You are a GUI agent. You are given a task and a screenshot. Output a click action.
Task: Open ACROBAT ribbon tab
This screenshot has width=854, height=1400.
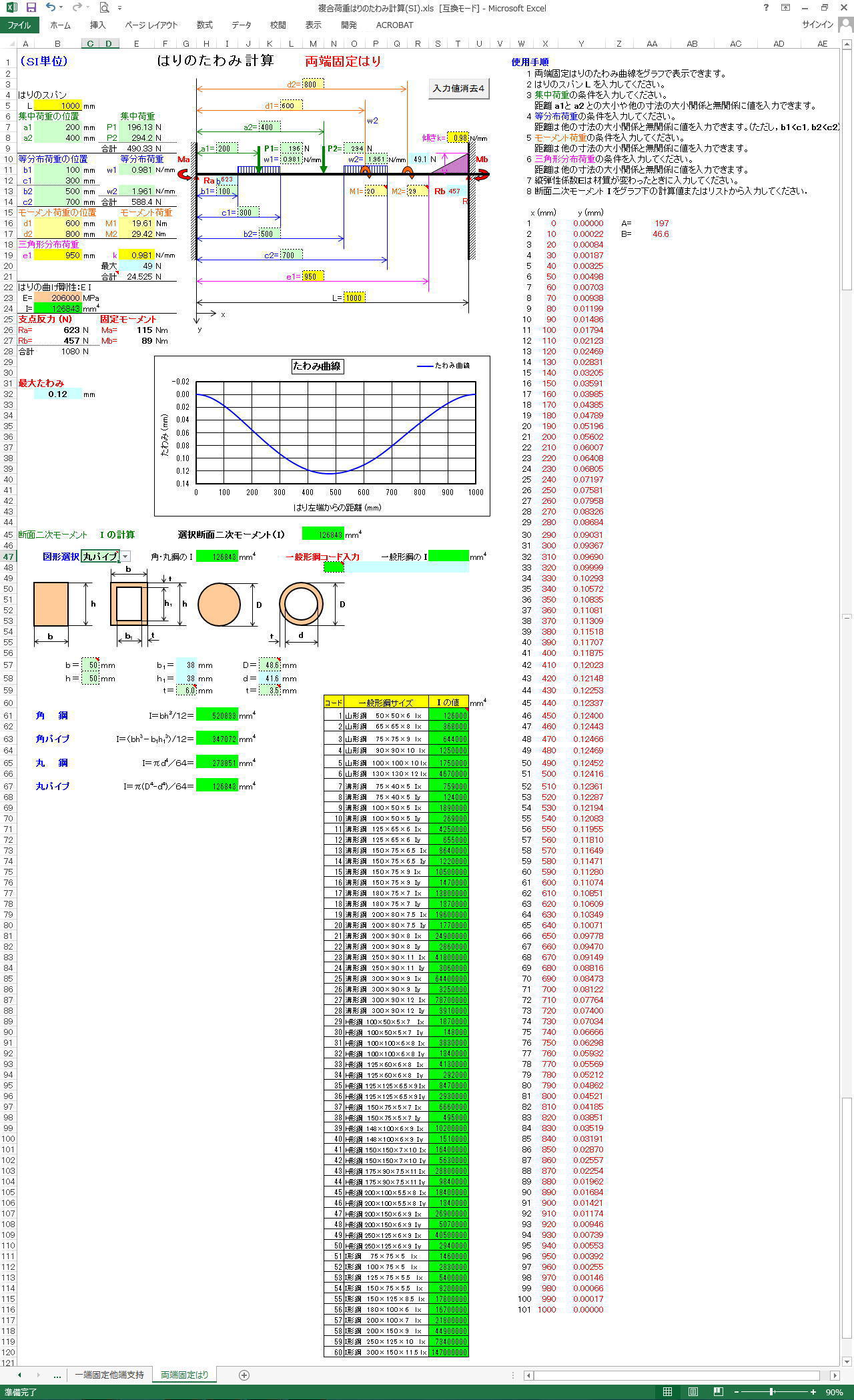[394, 25]
